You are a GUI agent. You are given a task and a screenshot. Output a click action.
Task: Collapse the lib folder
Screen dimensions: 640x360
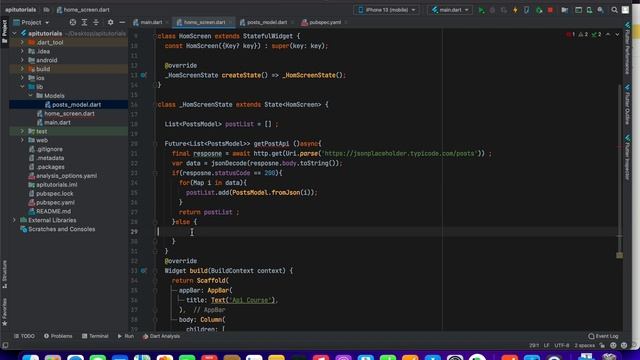[x=22, y=87]
